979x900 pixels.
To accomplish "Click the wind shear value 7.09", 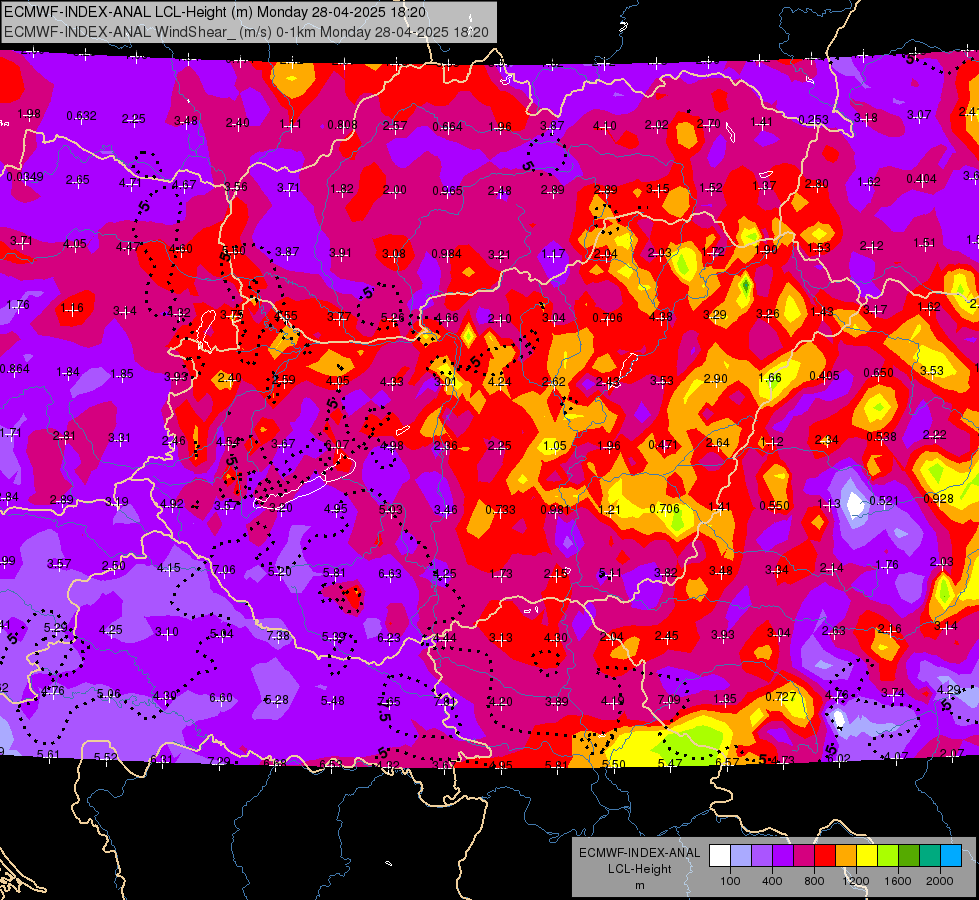I will pos(669,700).
